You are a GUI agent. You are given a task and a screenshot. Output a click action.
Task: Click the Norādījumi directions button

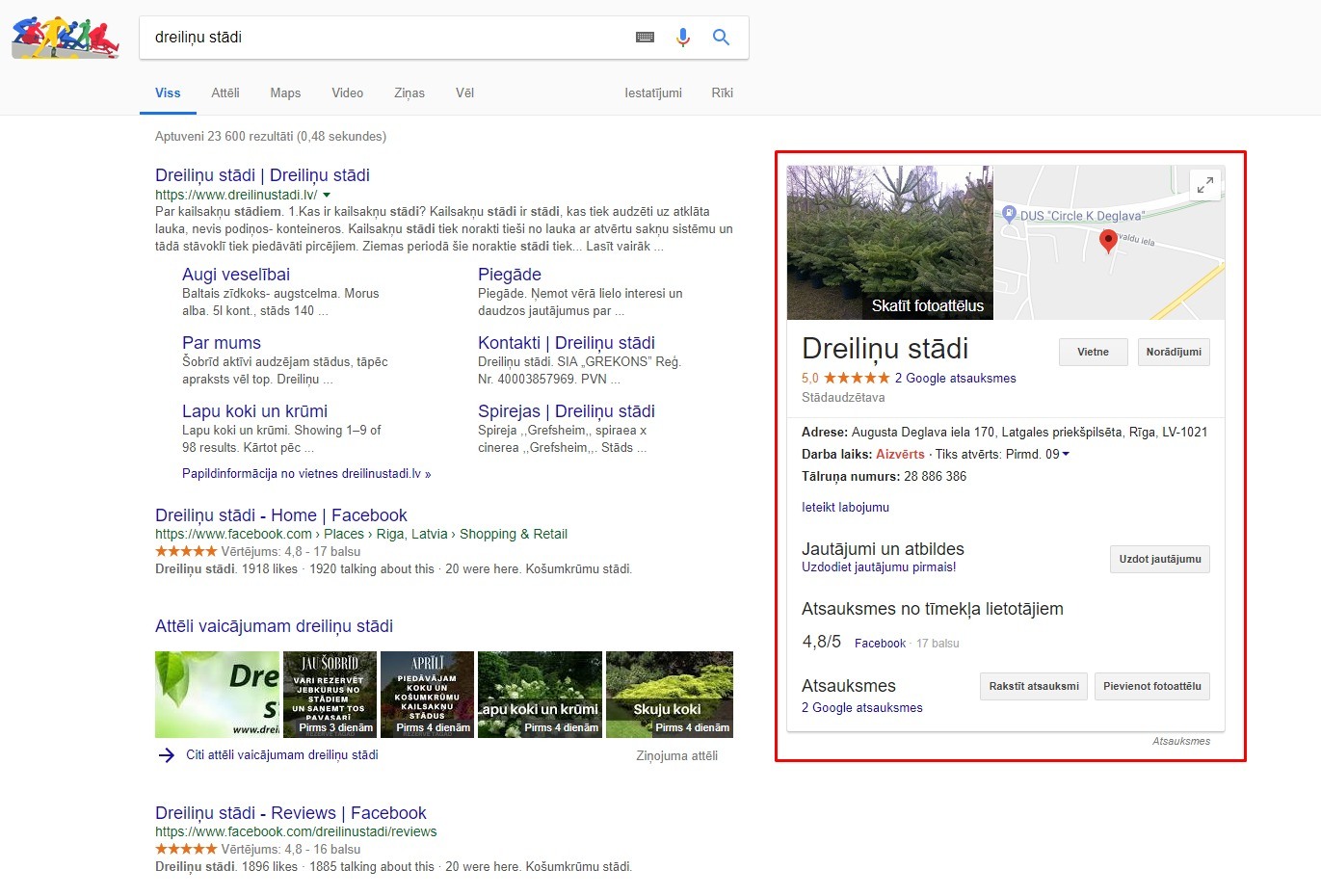1173,353
